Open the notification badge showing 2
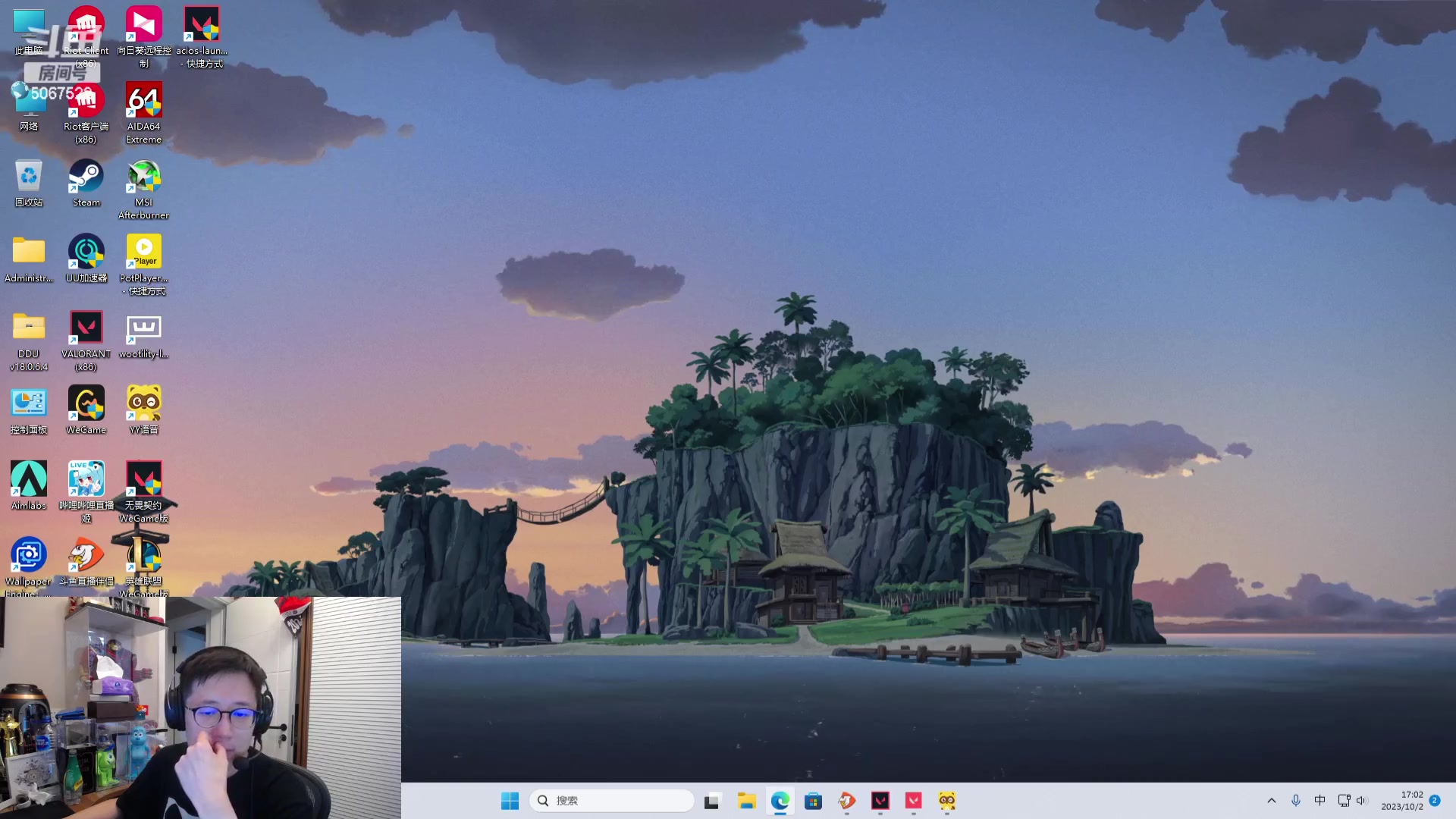The height and width of the screenshot is (819, 1456). click(1435, 801)
